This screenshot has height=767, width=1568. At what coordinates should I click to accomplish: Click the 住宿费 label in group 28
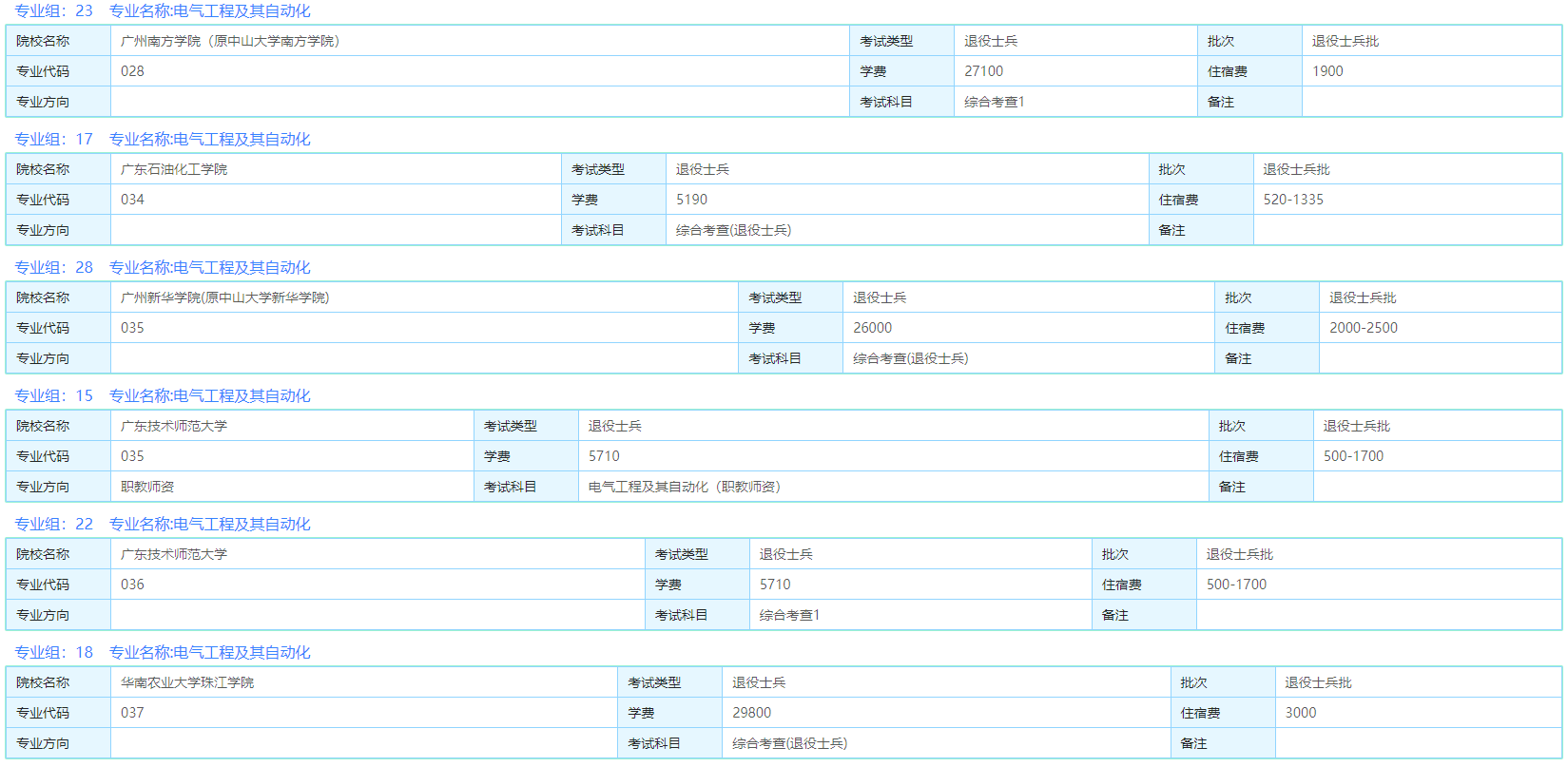click(x=1244, y=328)
